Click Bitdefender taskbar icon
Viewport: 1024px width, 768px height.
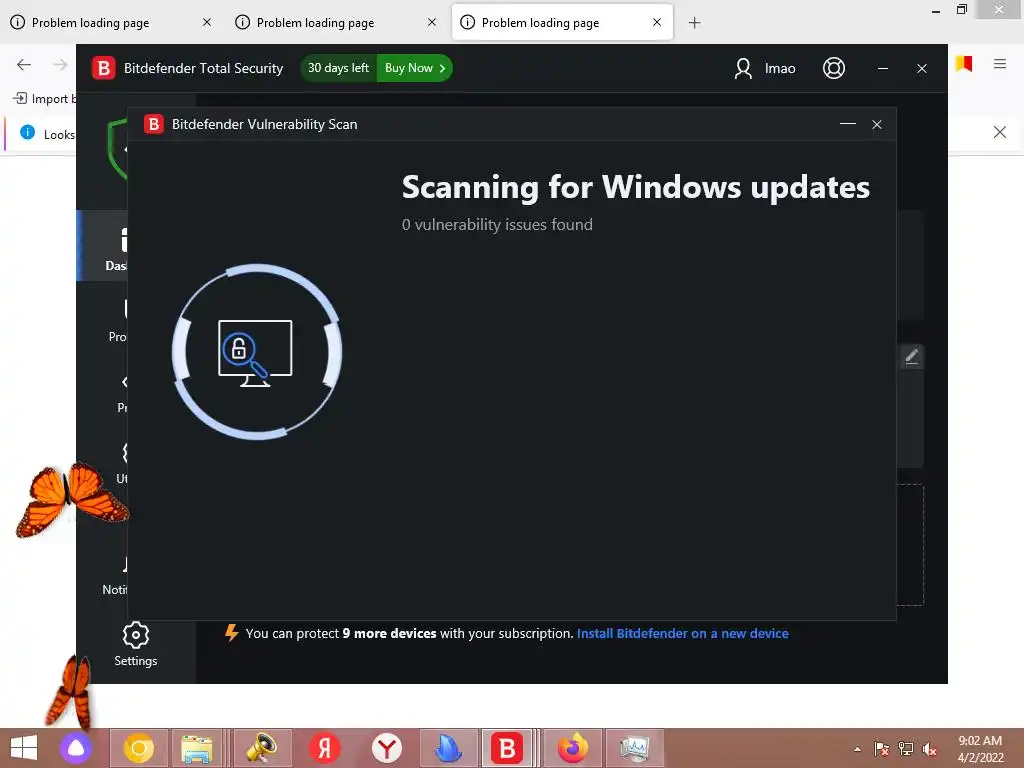coord(507,748)
